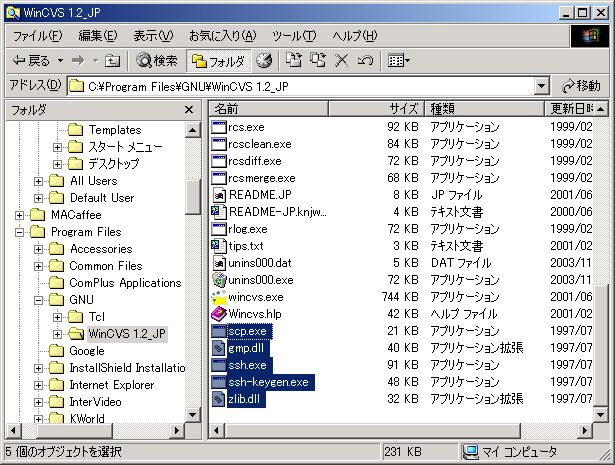Viewport: 615px width, 465px height.
Task: Expand the All Users tree node
Action: click(38, 181)
